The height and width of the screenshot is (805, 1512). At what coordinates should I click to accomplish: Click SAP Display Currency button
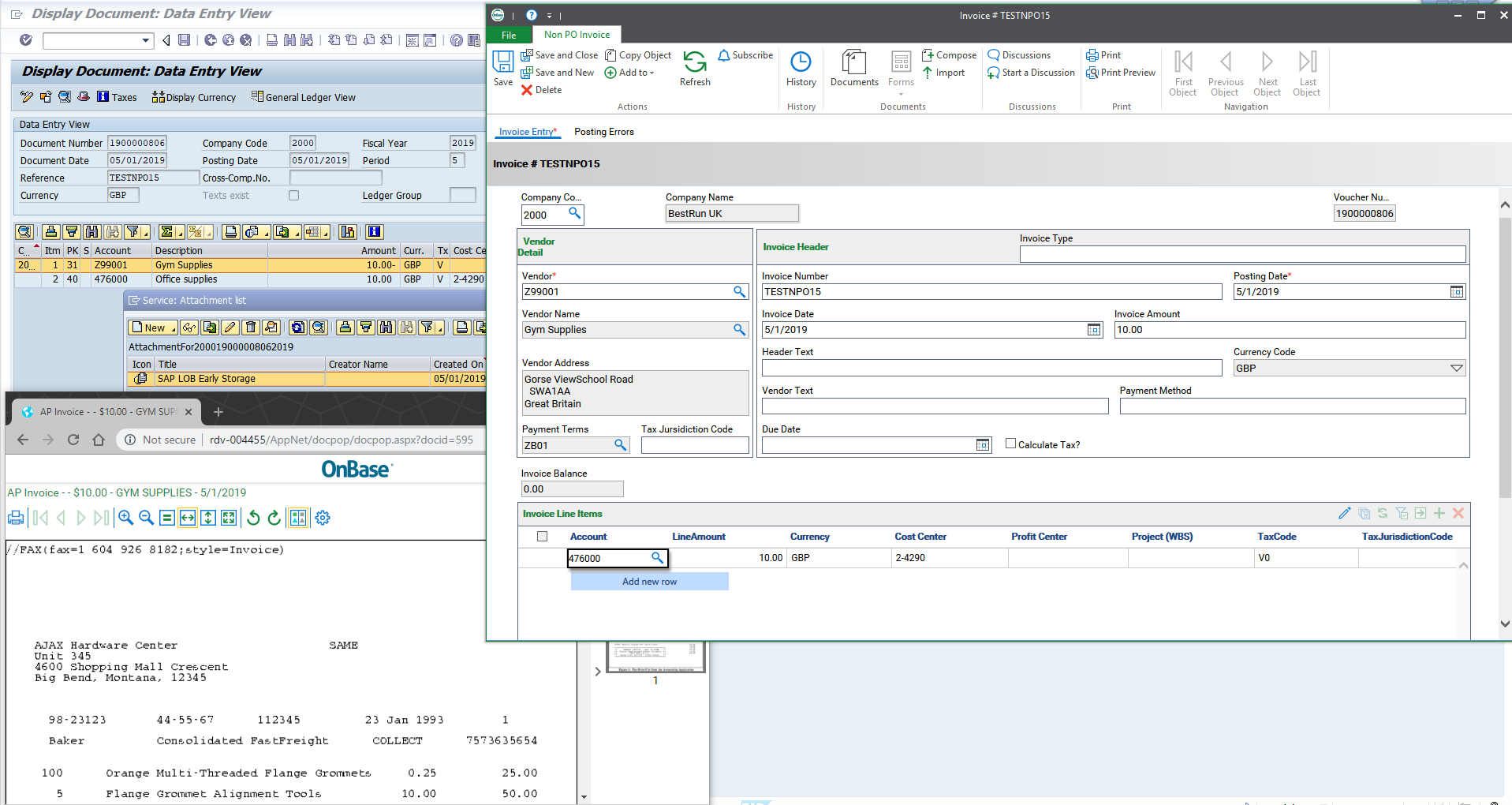(x=194, y=97)
